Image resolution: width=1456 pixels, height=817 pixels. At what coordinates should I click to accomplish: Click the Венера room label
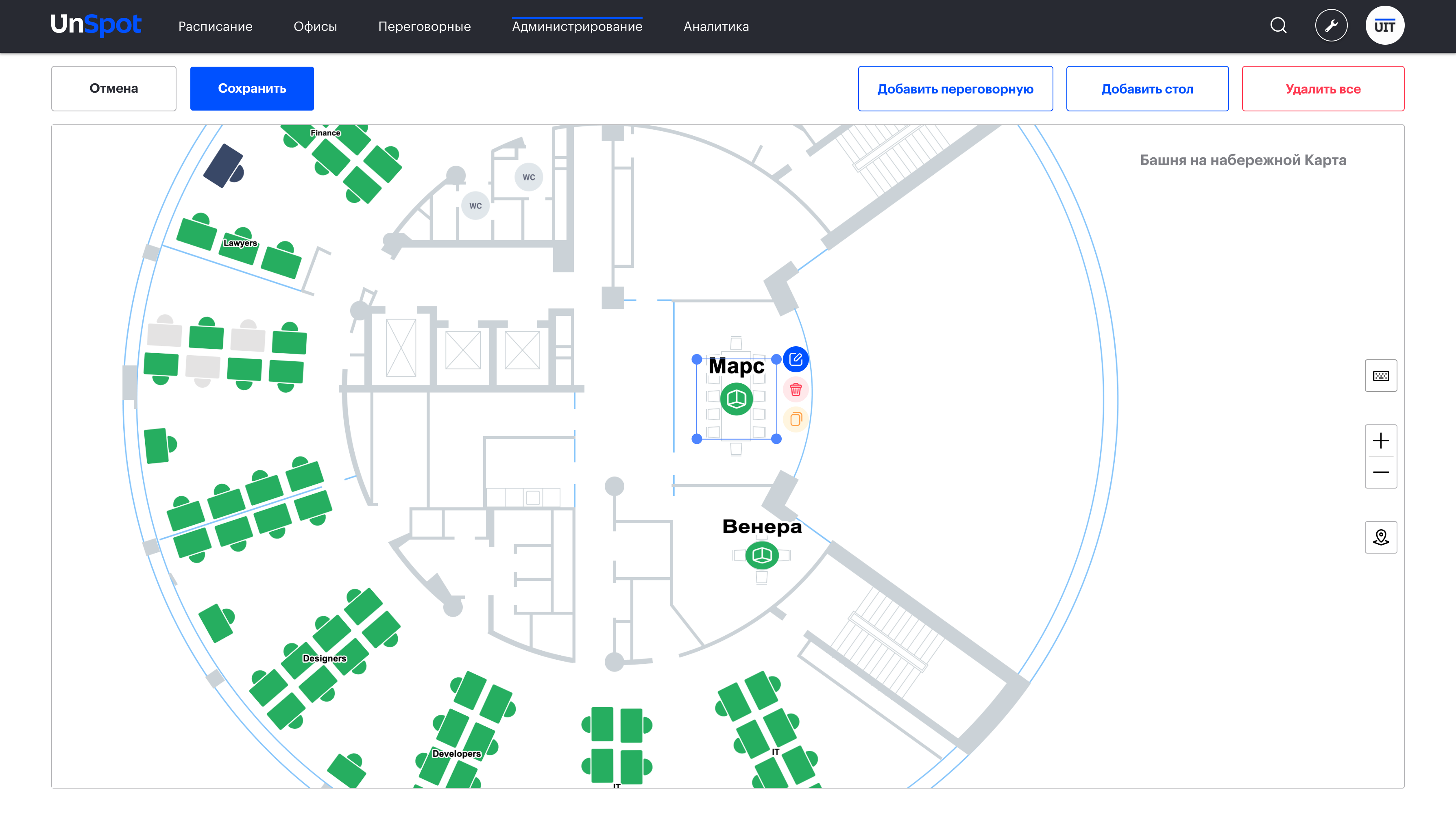click(762, 527)
